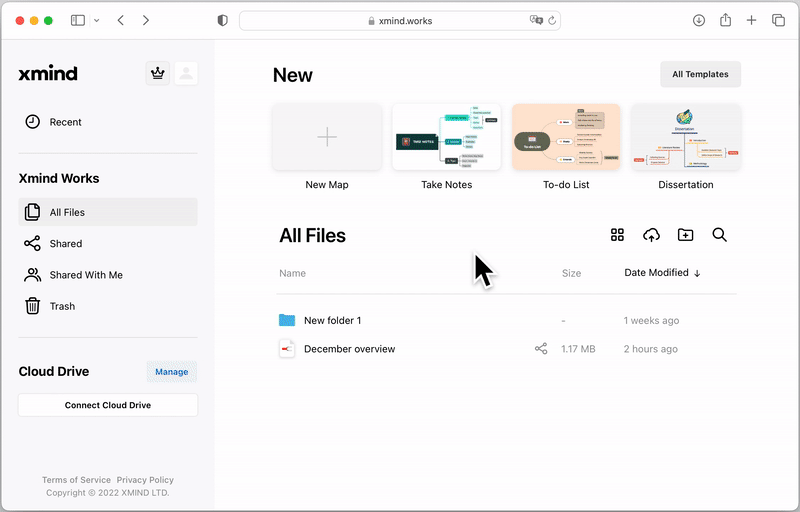This screenshot has width=800, height=512.
Task: Click Connect Cloud Drive button
Action: pyautogui.click(x=108, y=405)
